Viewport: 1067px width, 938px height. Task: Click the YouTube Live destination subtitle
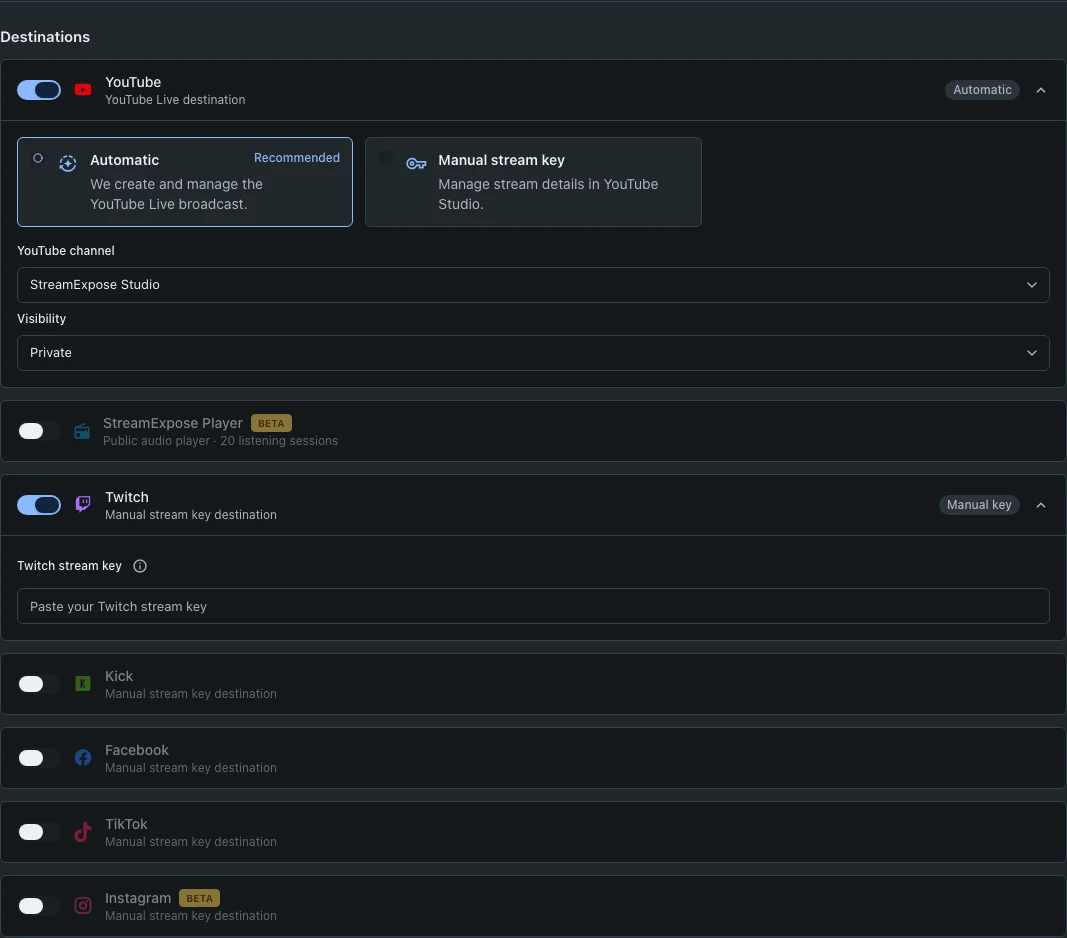(x=175, y=99)
